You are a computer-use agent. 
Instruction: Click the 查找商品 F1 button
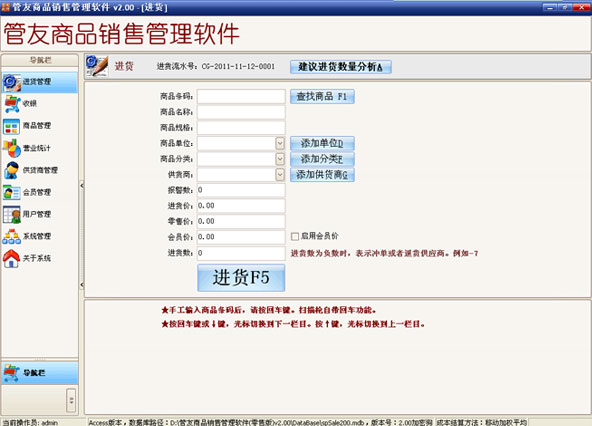pos(322,97)
